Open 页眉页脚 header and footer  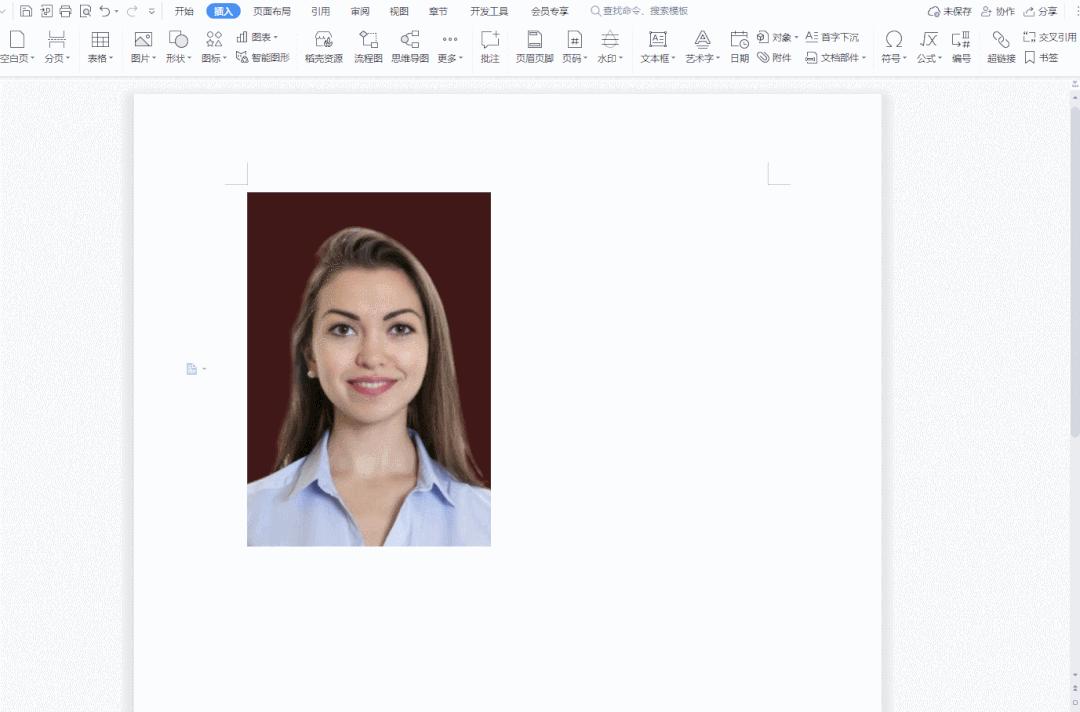coord(534,46)
